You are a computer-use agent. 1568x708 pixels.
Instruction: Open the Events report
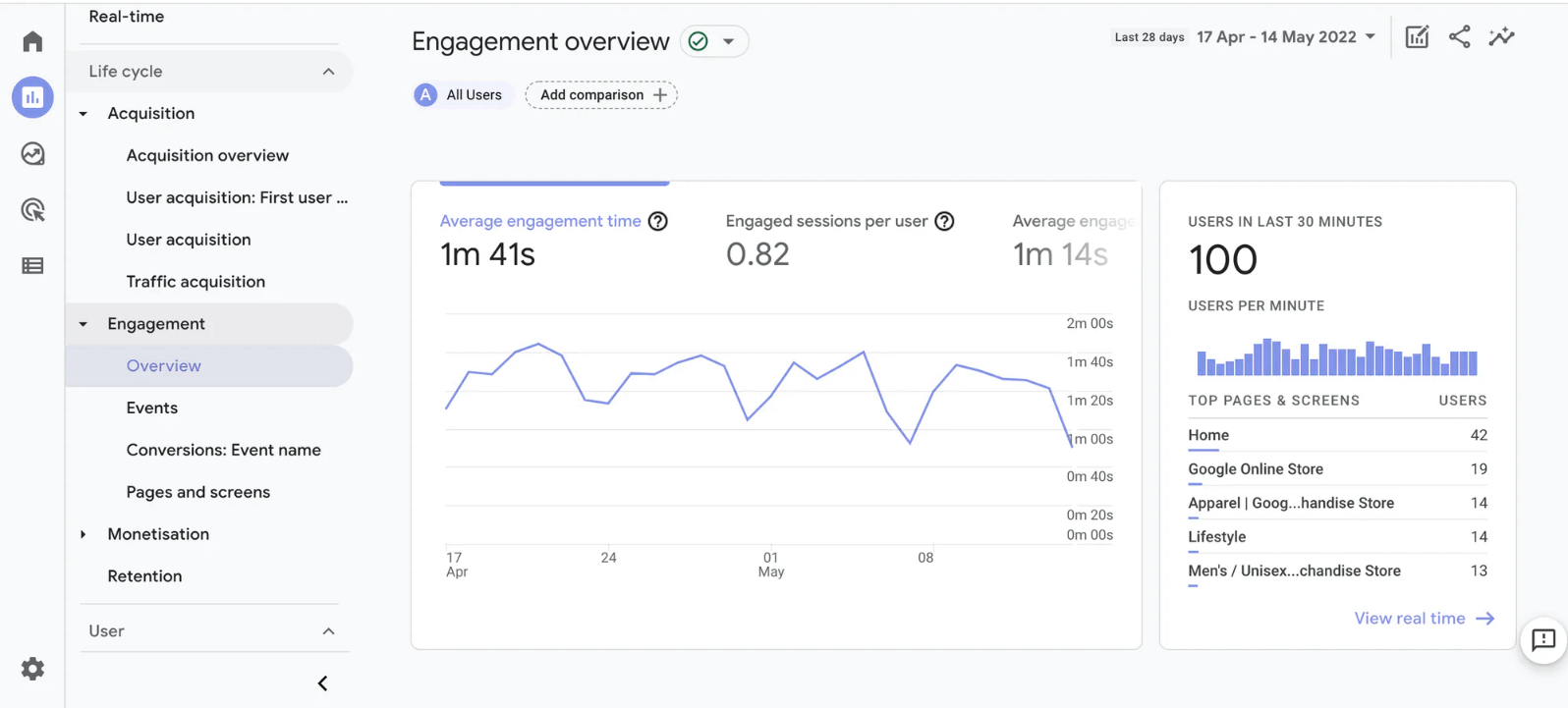[x=152, y=408]
